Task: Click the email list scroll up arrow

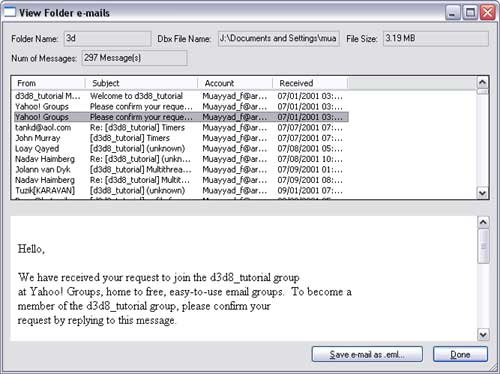Action: 482,82
